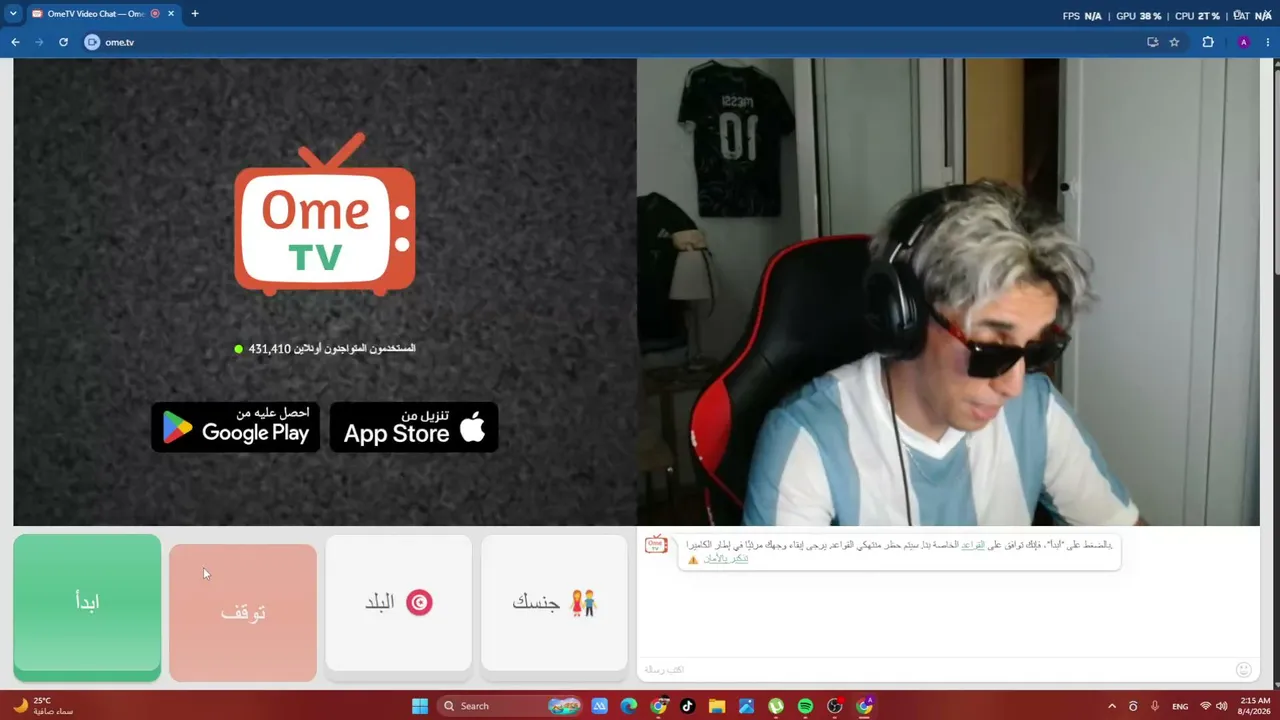Viewport: 1280px width, 720px height.
Task: Open the emoji picker in the chat box
Action: [1244, 669]
